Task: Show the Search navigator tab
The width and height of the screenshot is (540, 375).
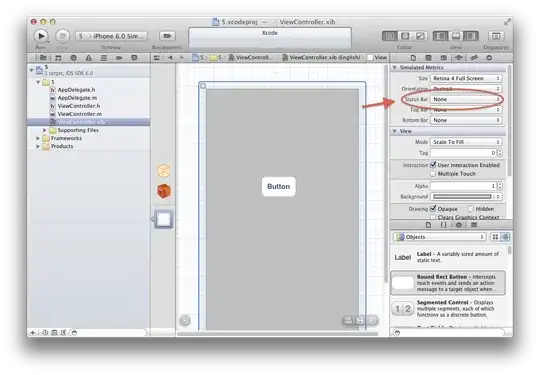Action: point(73,58)
